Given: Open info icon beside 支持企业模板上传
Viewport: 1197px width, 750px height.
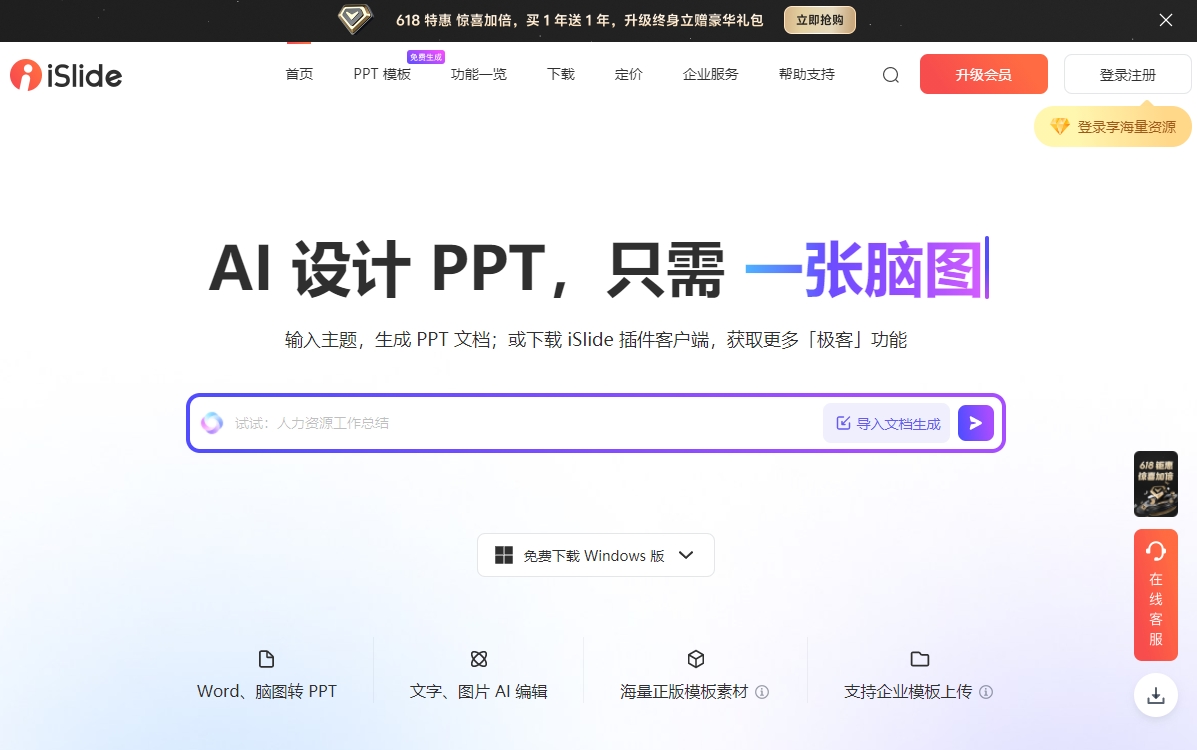Looking at the screenshot, I should pyautogui.click(x=986, y=692).
